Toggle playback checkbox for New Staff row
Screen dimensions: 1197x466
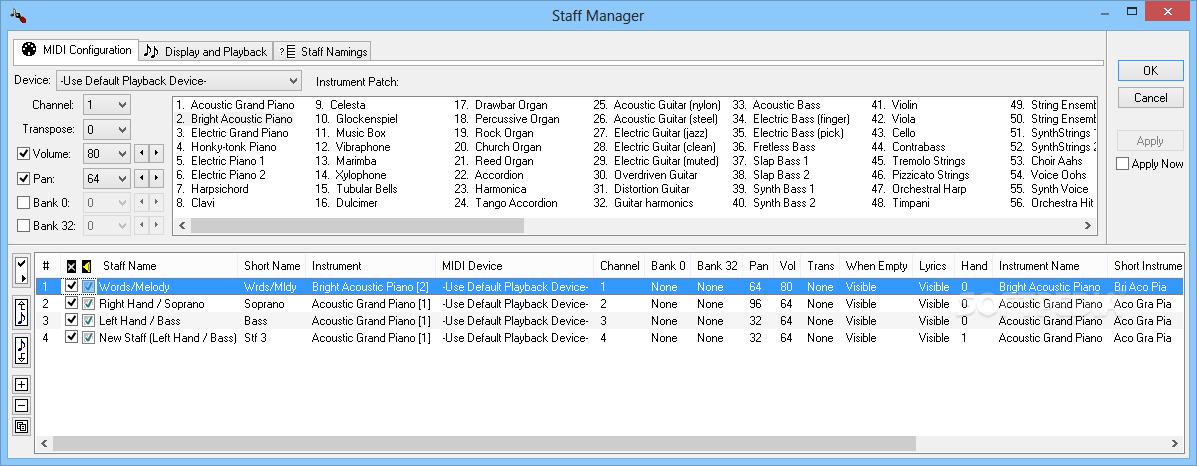tap(89, 338)
